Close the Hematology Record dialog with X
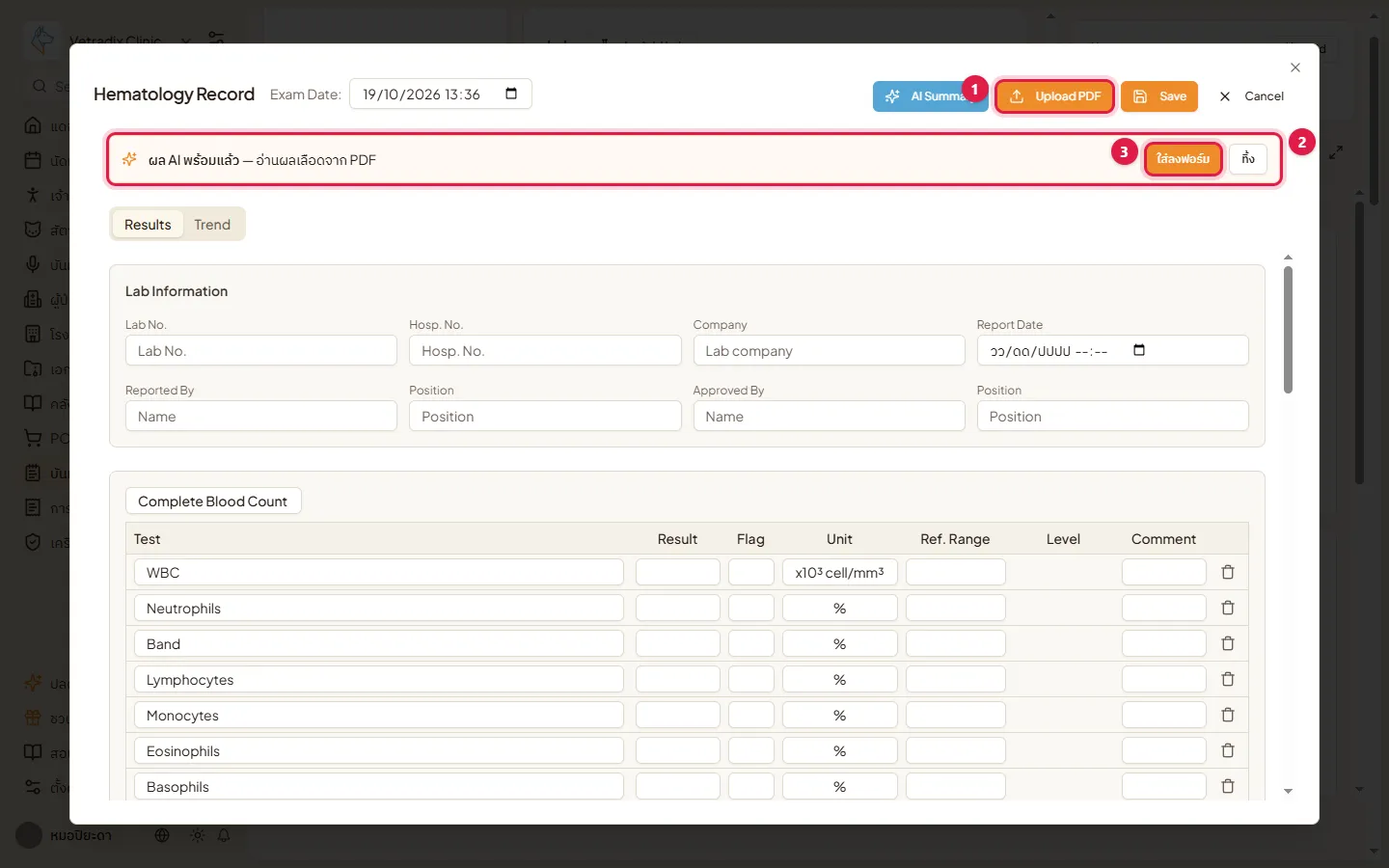Image resolution: width=1389 pixels, height=868 pixels. (x=1295, y=68)
